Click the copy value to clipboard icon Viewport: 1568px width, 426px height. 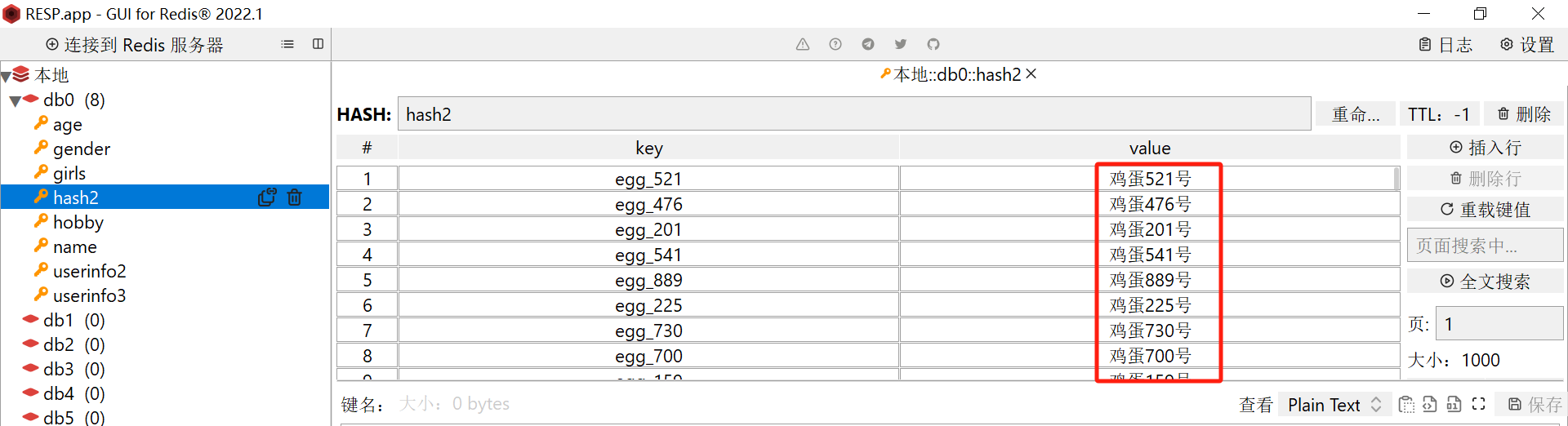coord(1406,404)
